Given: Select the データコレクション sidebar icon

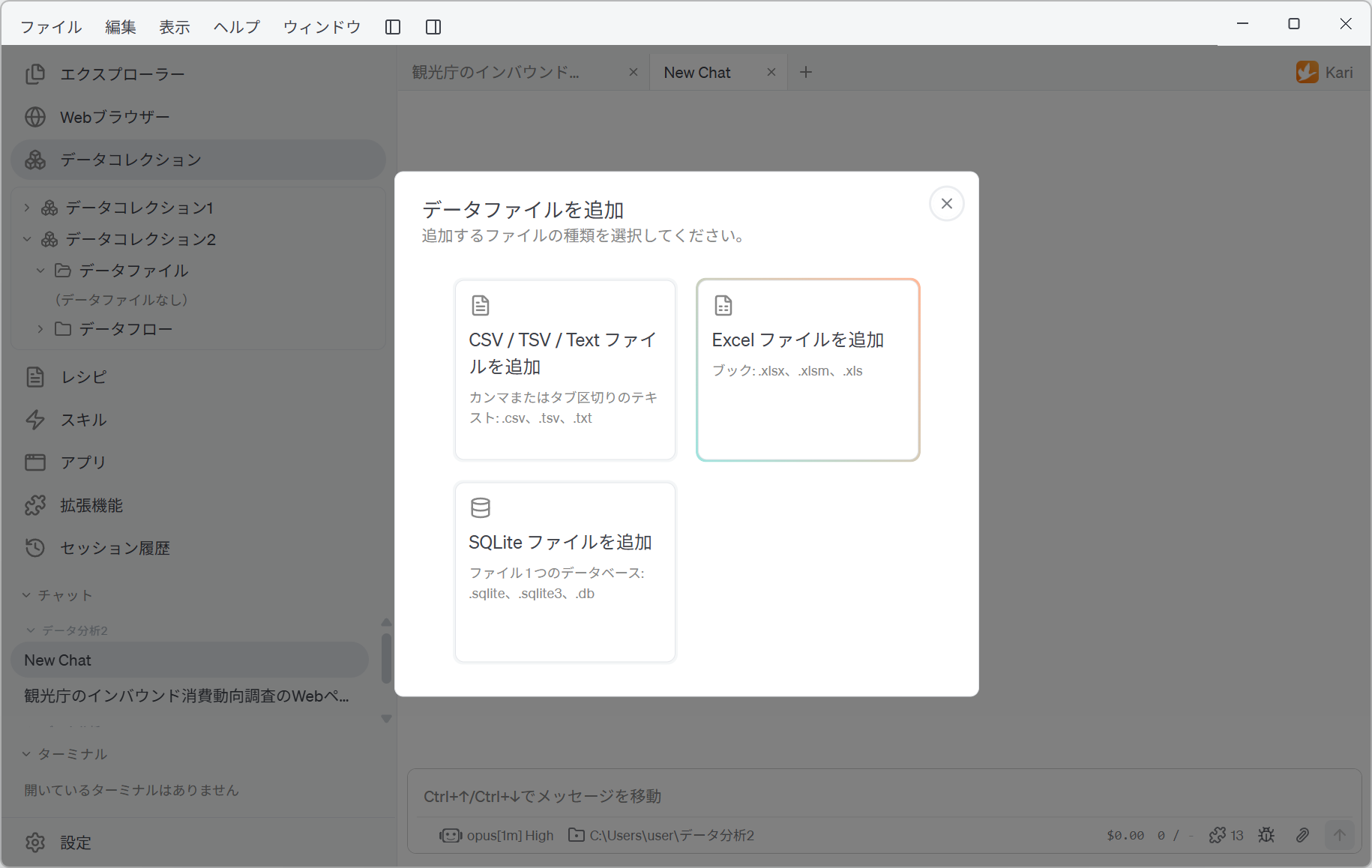Looking at the screenshot, I should pos(35,160).
